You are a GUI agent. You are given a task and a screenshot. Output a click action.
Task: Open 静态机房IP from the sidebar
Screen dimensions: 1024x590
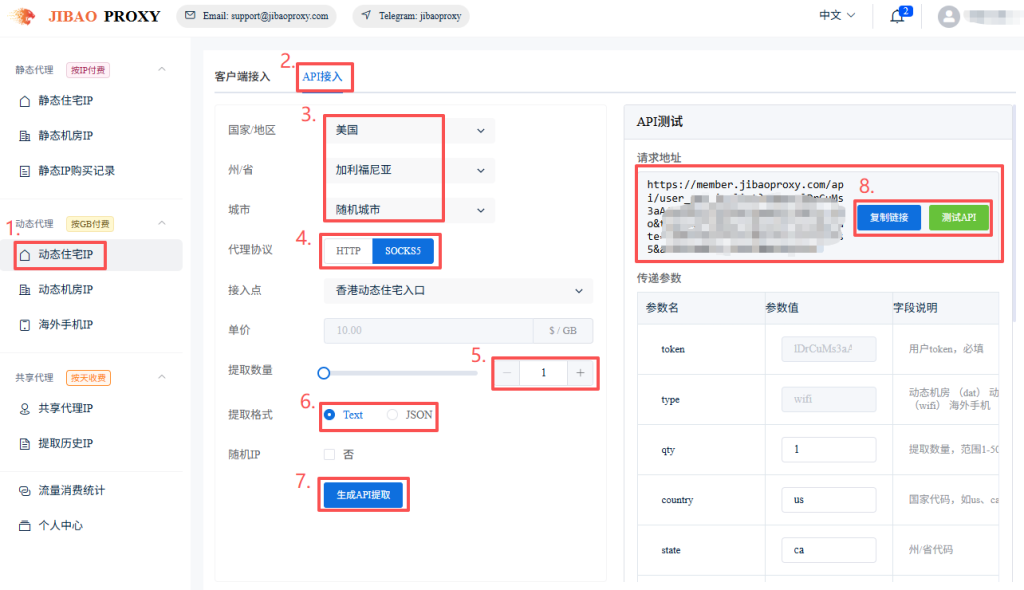66,136
